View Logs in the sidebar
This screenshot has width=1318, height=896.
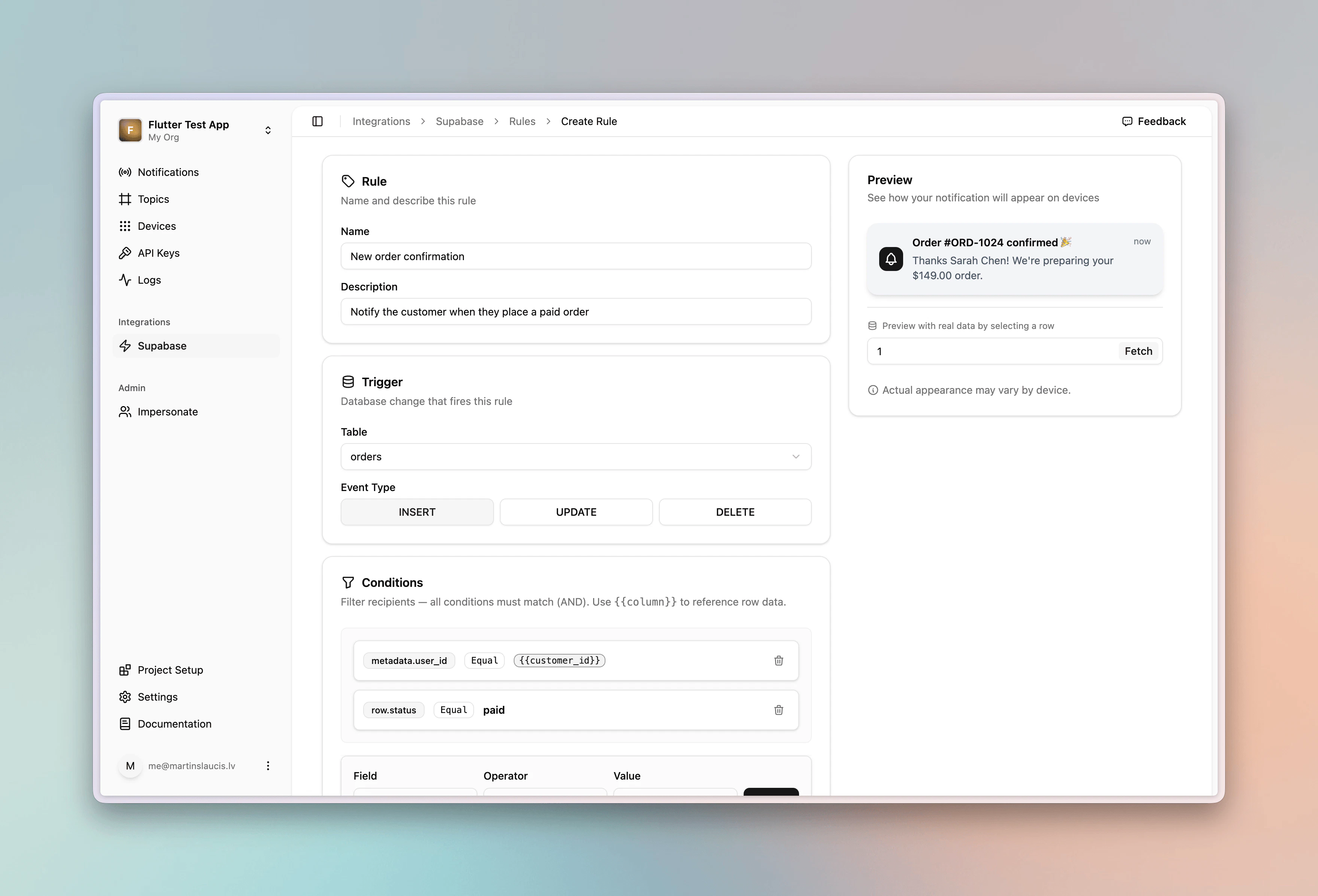tap(196, 280)
